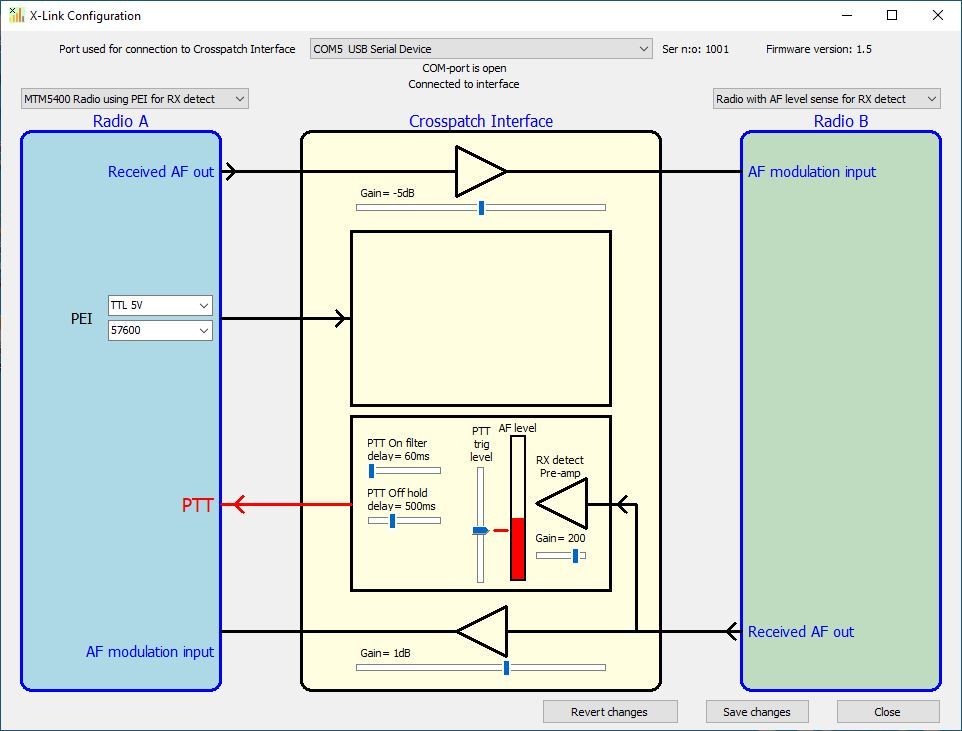Click the top amplifier triangle symbol
Viewport: 962px width, 731px height.
tap(478, 171)
